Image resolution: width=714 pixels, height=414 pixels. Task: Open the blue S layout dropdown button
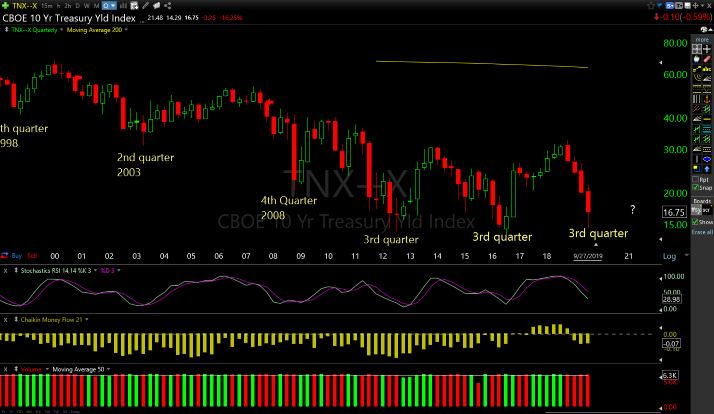coord(670,5)
